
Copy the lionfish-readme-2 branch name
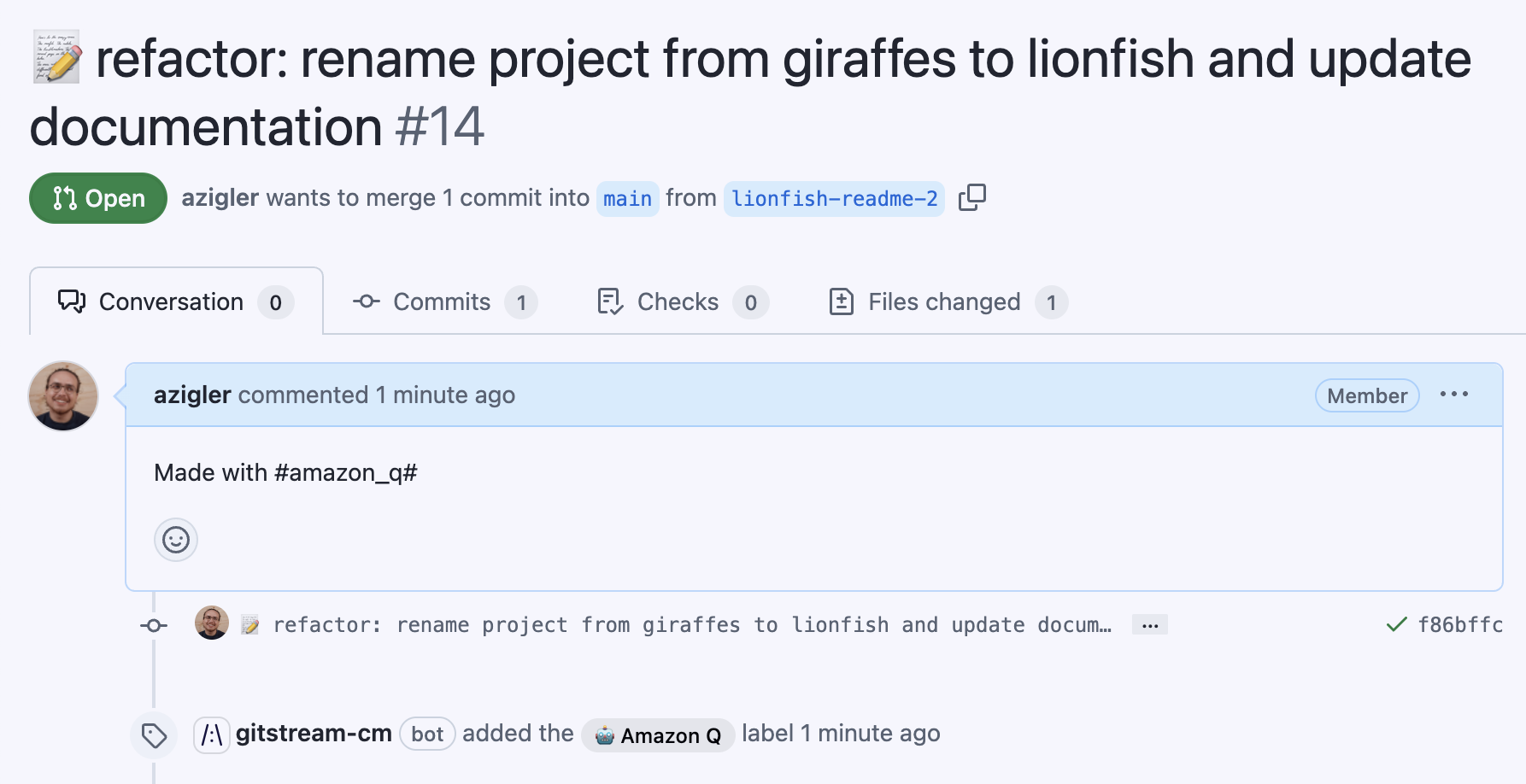point(971,198)
